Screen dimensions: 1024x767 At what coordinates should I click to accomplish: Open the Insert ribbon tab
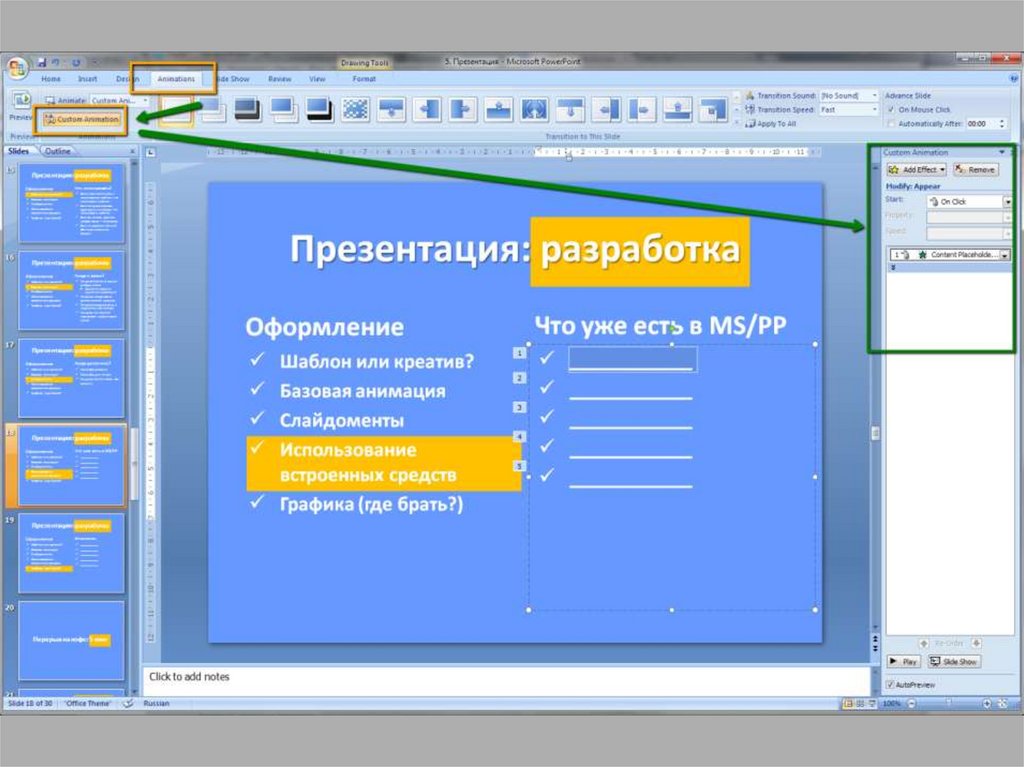[x=88, y=79]
